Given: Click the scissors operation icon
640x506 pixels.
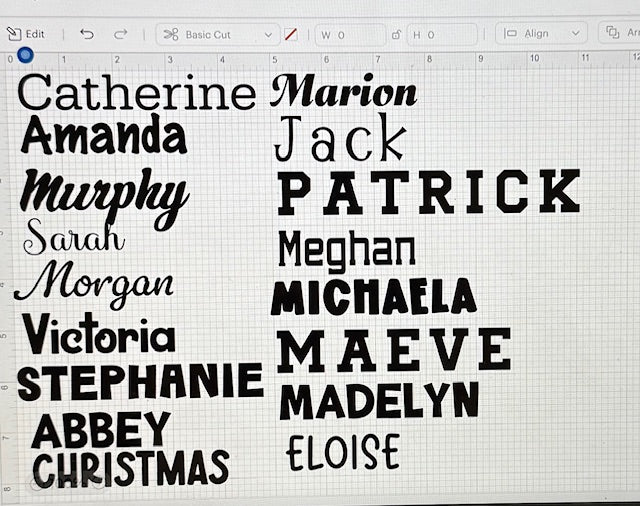Looking at the screenshot, I should click(x=171, y=34).
